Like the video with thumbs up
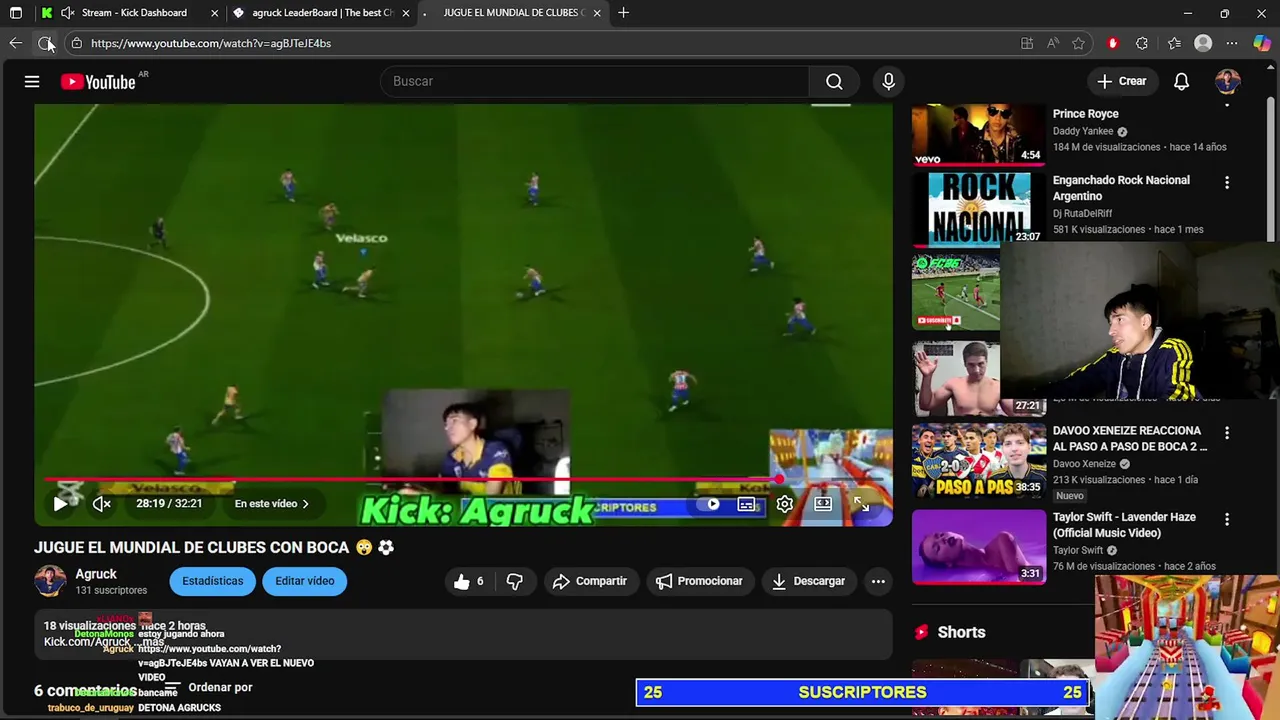Image resolution: width=1280 pixels, height=720 pixels. coord(469,581)
